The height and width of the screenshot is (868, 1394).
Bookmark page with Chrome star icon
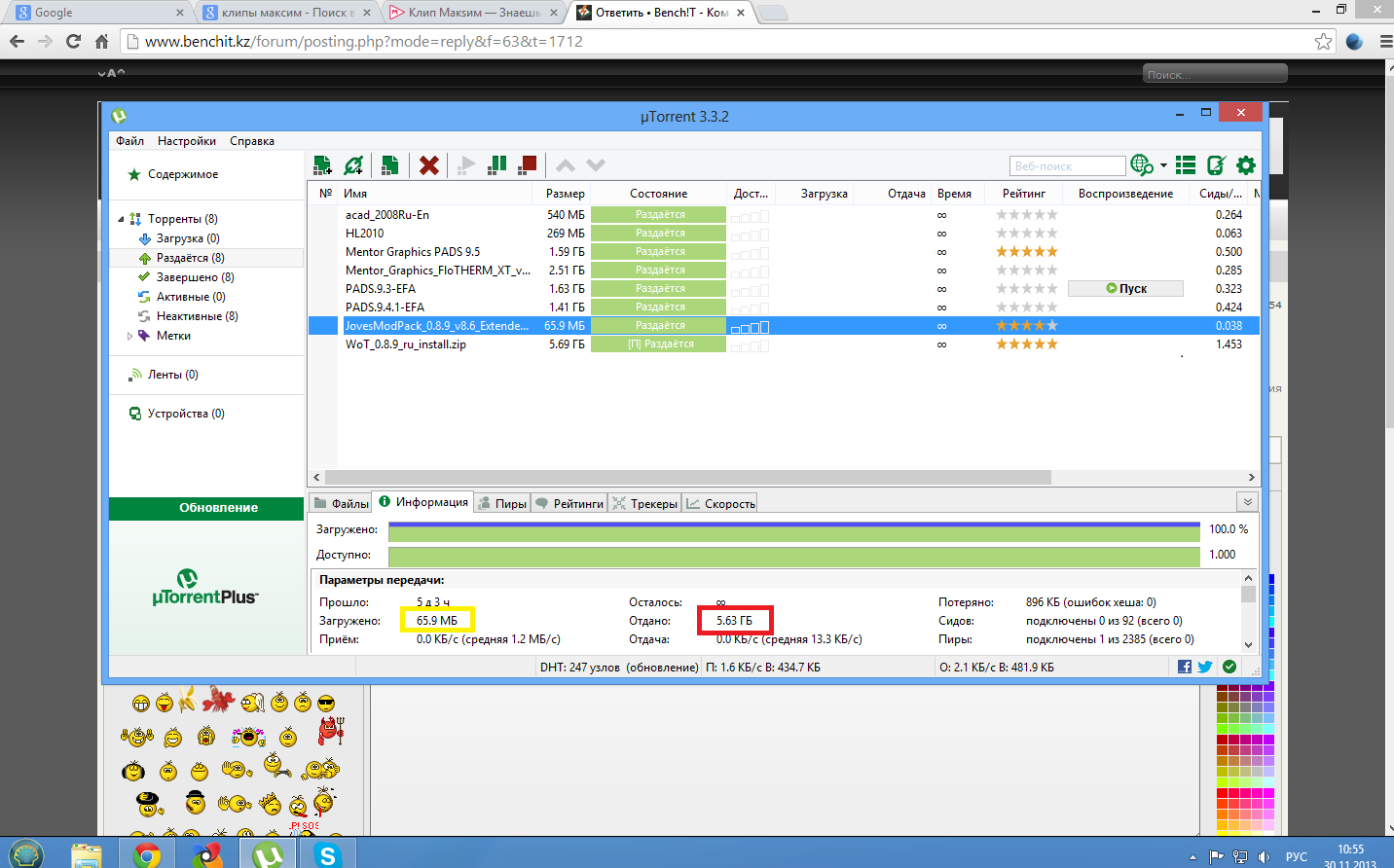pyautogui.click(x=1323, y=41)
